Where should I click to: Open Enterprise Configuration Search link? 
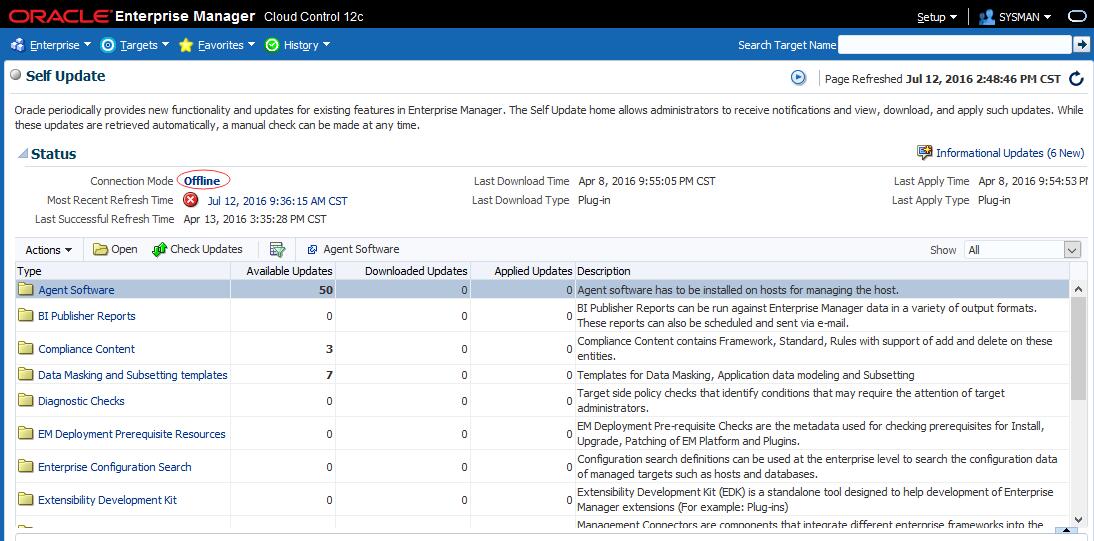[x=114, y=467]
